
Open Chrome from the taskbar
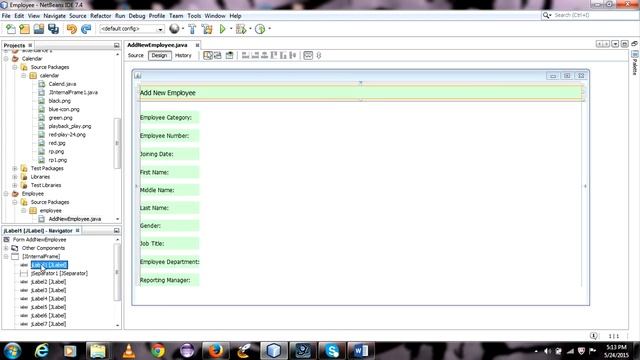click(158, 351)
